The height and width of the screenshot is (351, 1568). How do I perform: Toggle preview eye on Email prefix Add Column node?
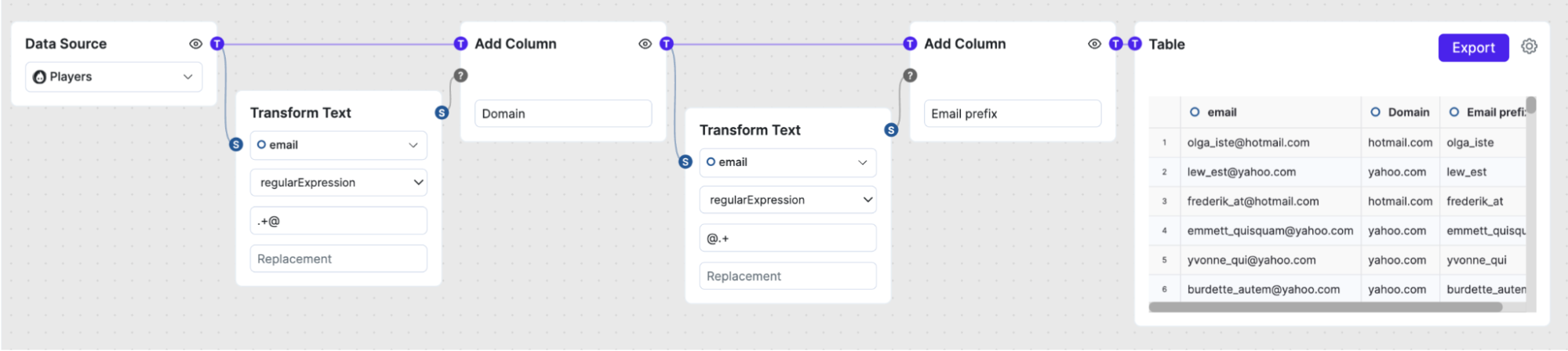1094,44
